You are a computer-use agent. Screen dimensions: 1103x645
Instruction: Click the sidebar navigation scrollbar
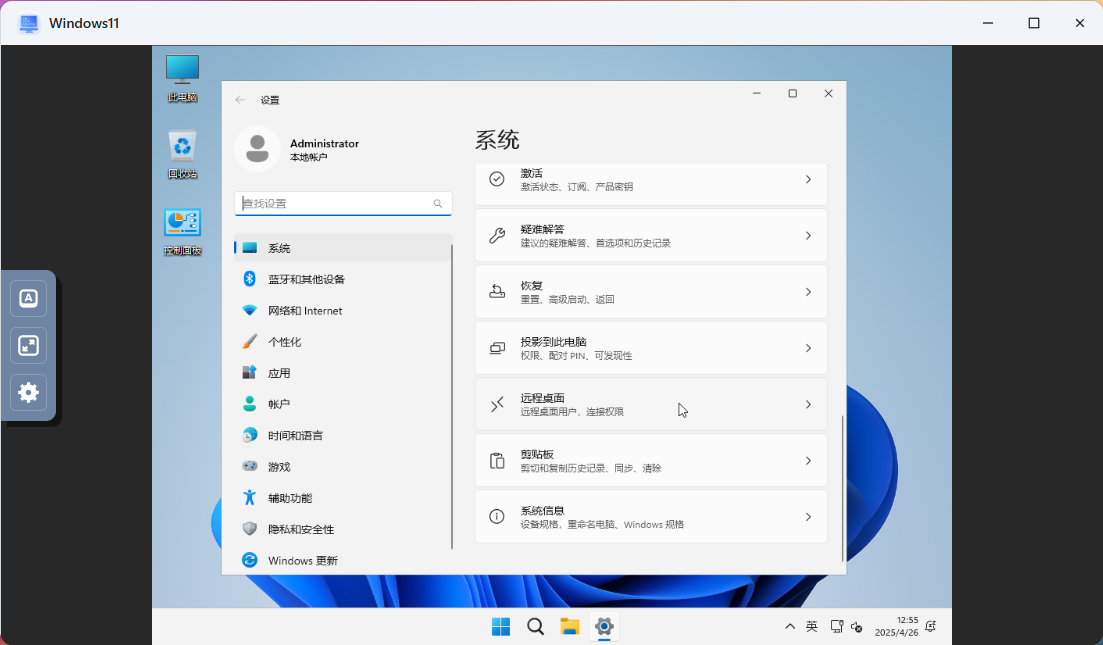coord(452,397)
